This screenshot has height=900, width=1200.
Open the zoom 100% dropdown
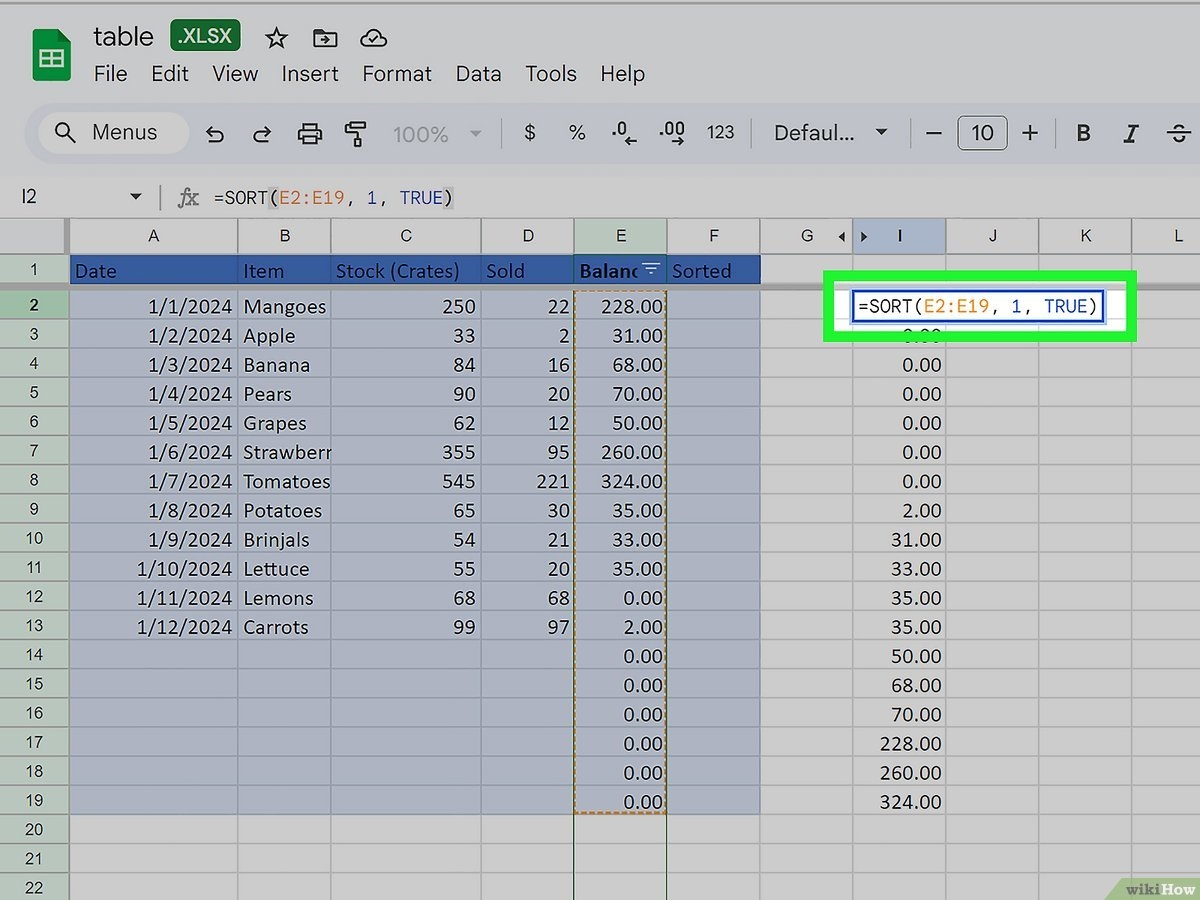pyautogui.click(x=437, y=133)
